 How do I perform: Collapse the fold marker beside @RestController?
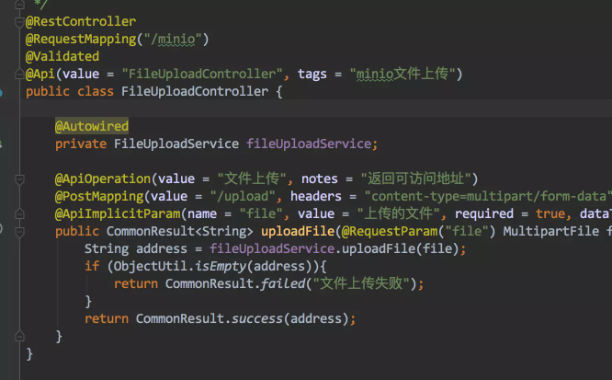click(20, 22)
